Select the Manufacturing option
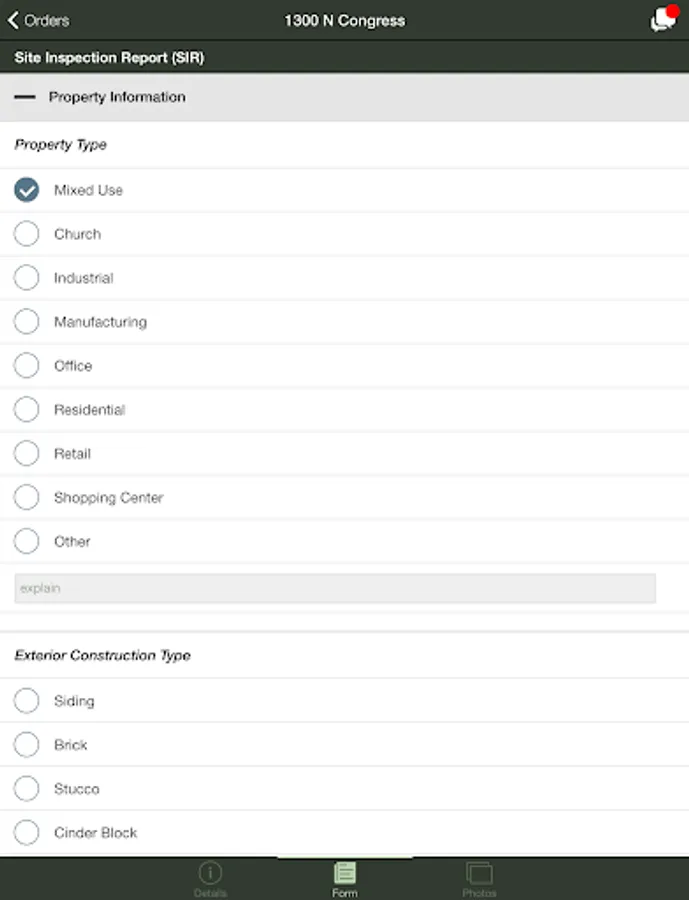The image size is (689, 900). pyautogui.click(x=27, y=322)
